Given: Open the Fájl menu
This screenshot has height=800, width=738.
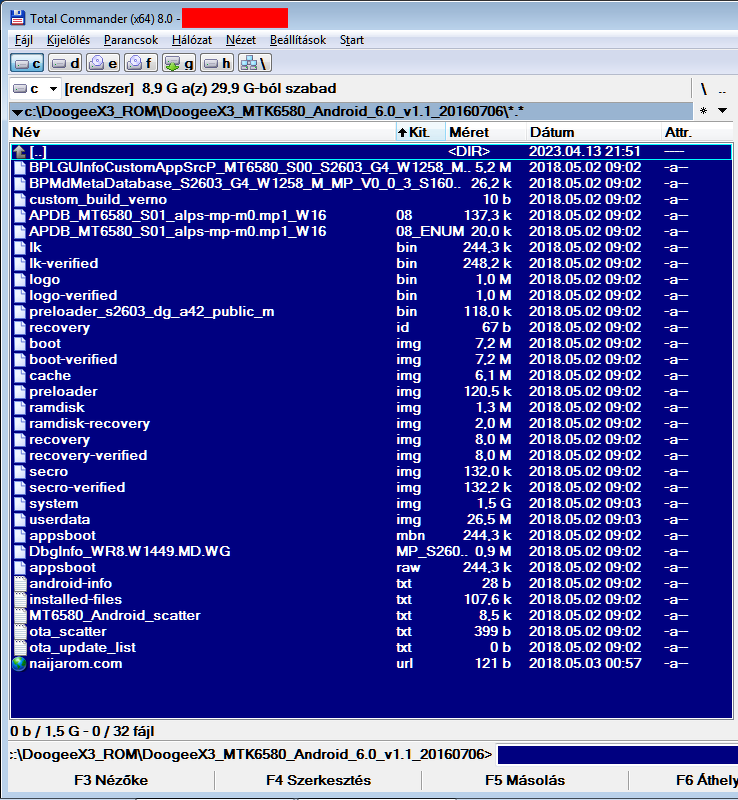Looking at the screenshot, I should point(24,40).
